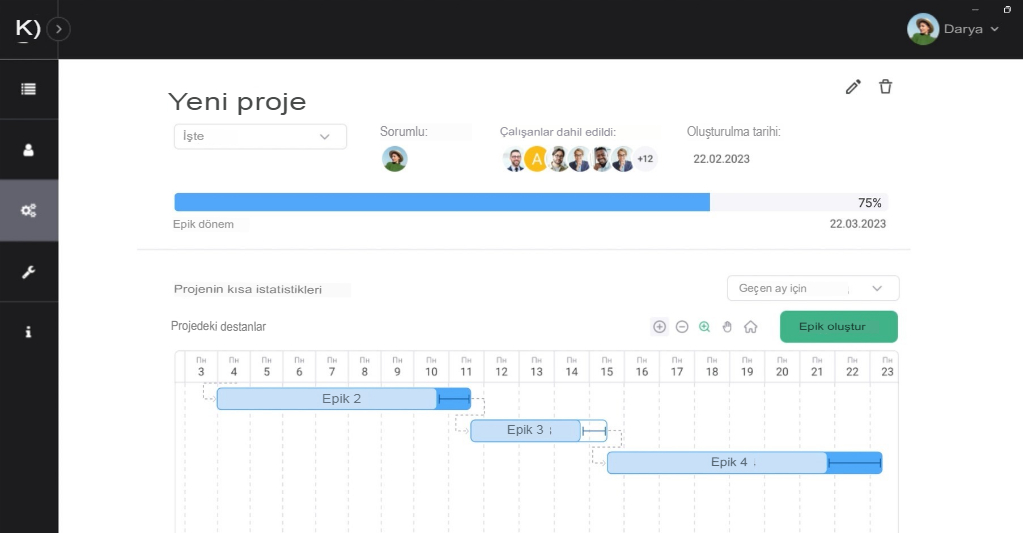1023x533 pixels.
Task: Select the Epik 3 Gantt bar
Action: pos(538,431)
